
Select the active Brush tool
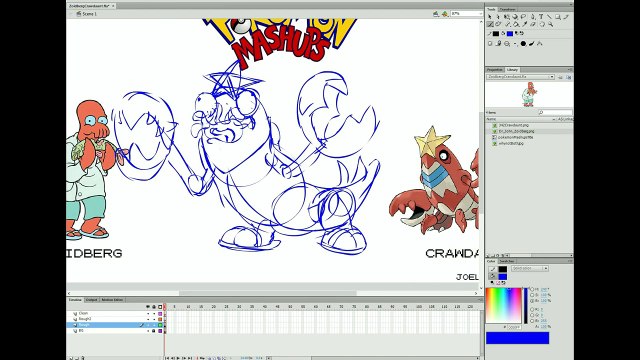(490, 24)
